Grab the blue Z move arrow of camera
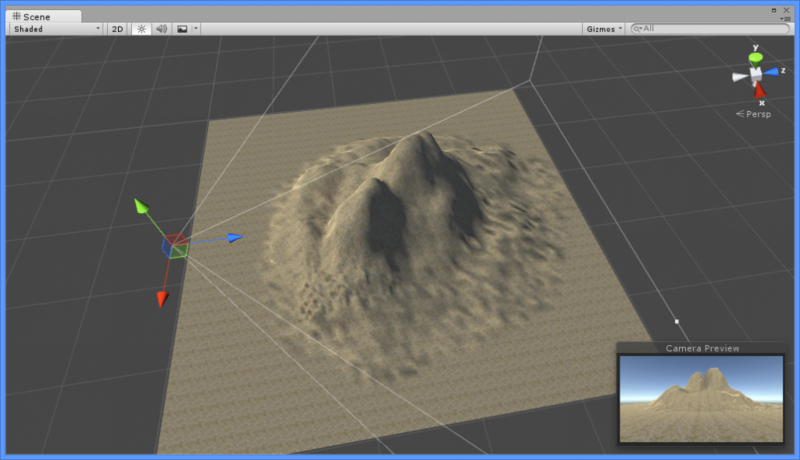 click(x=235, y=237)
